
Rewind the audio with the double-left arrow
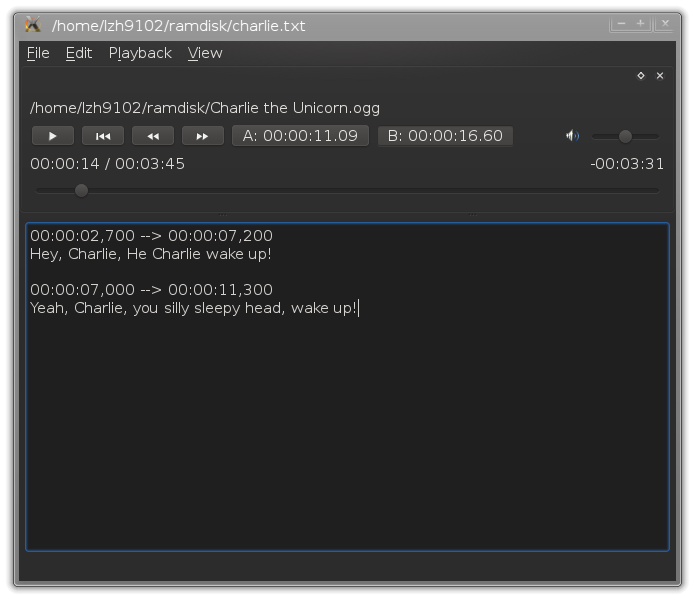coord(153,136)
